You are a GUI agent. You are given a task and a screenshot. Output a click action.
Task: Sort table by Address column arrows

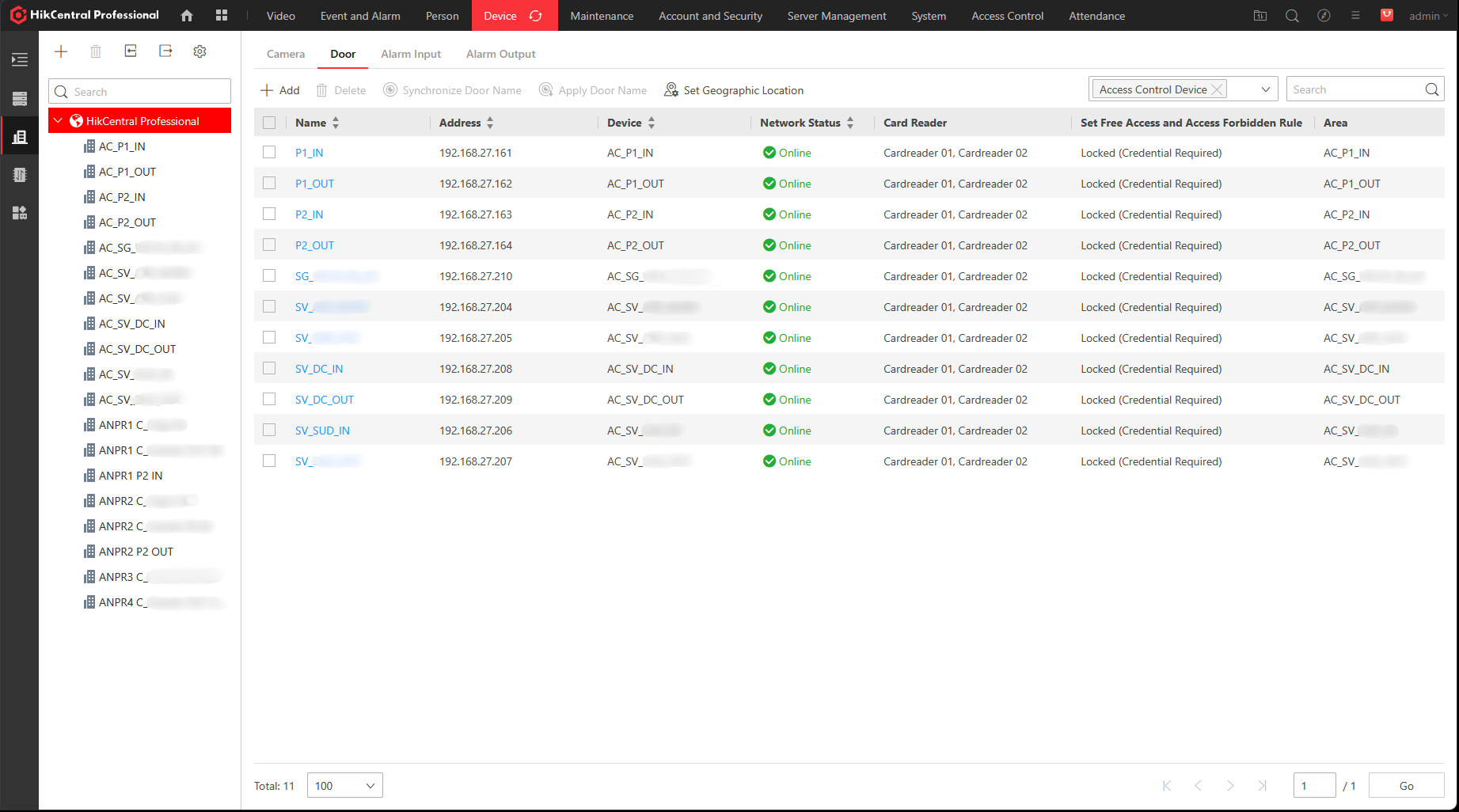click(x=490, y=123)
